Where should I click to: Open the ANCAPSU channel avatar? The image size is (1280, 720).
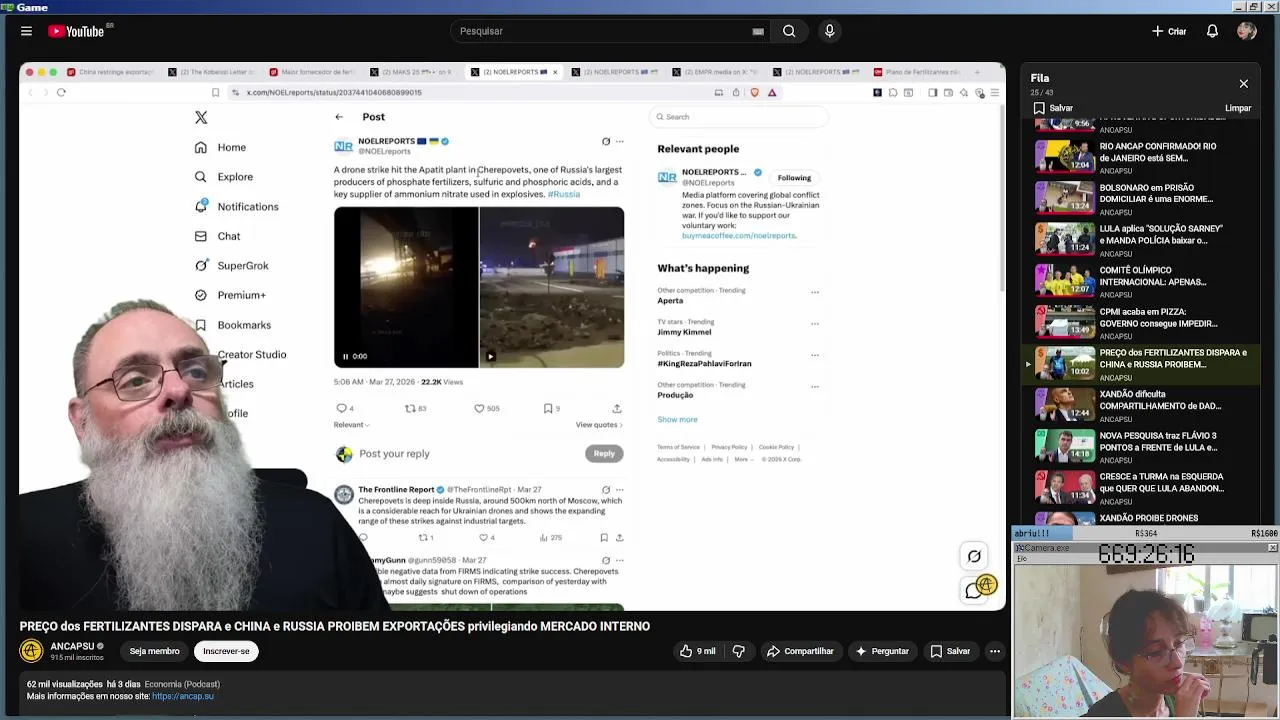(x=31, y=651)
